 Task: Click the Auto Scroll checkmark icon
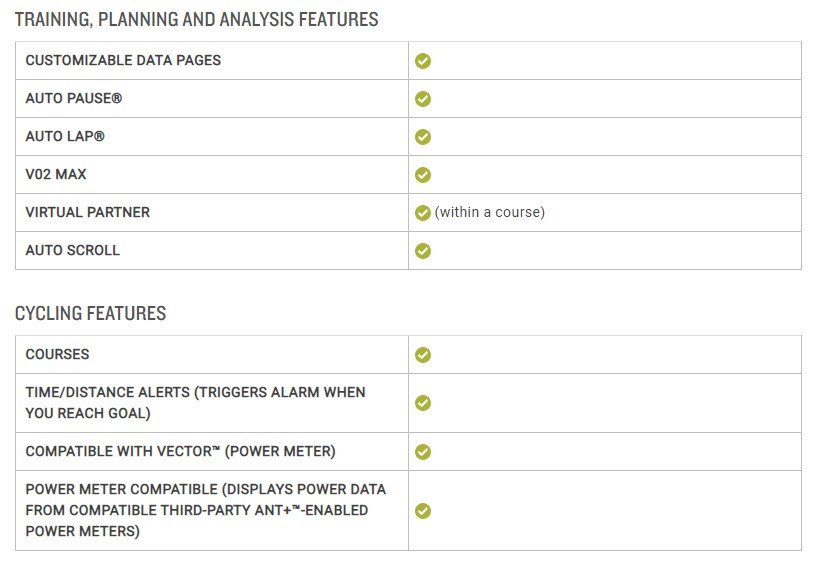(423, 251)
